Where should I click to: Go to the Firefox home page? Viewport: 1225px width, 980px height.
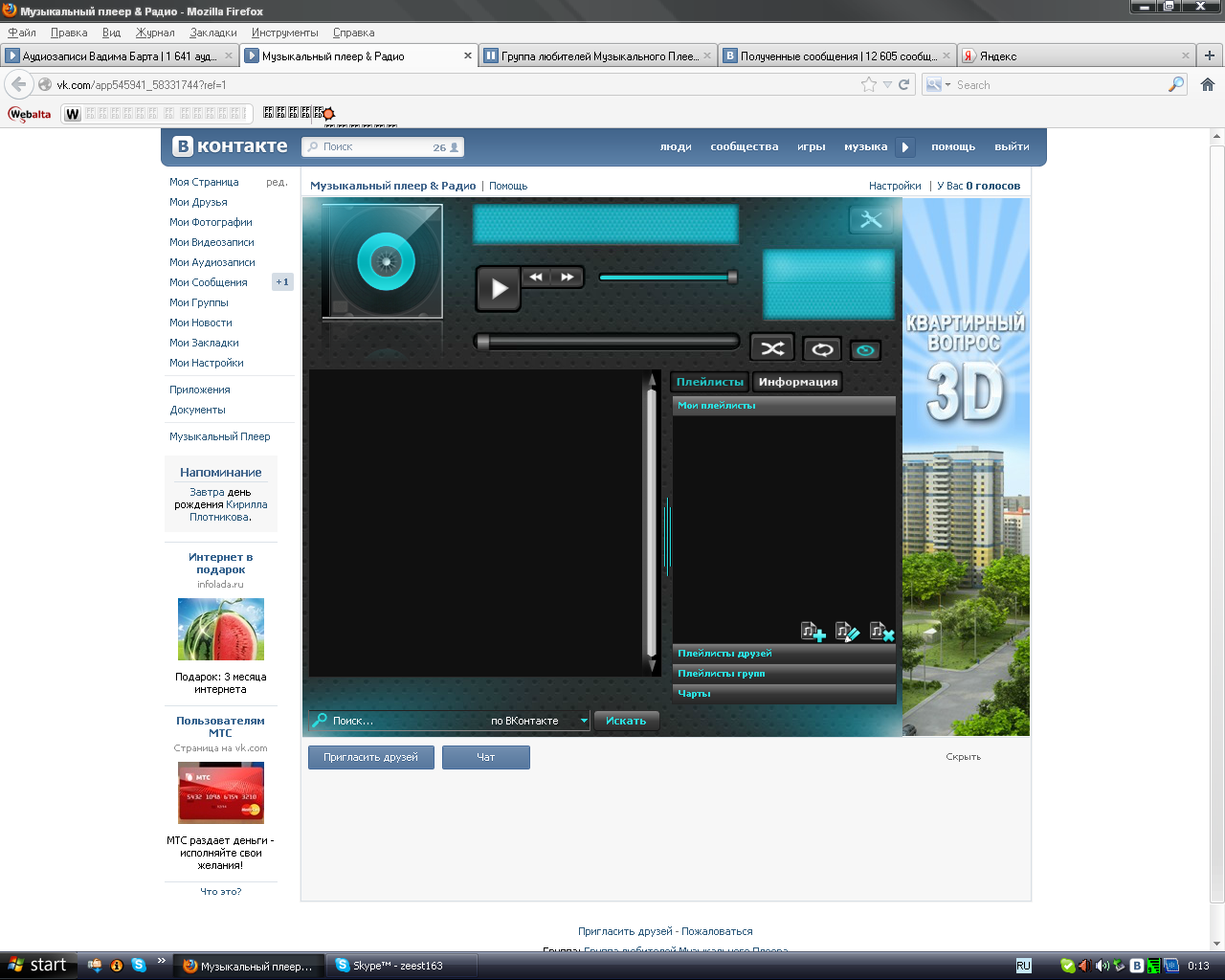click(1208, 84)
